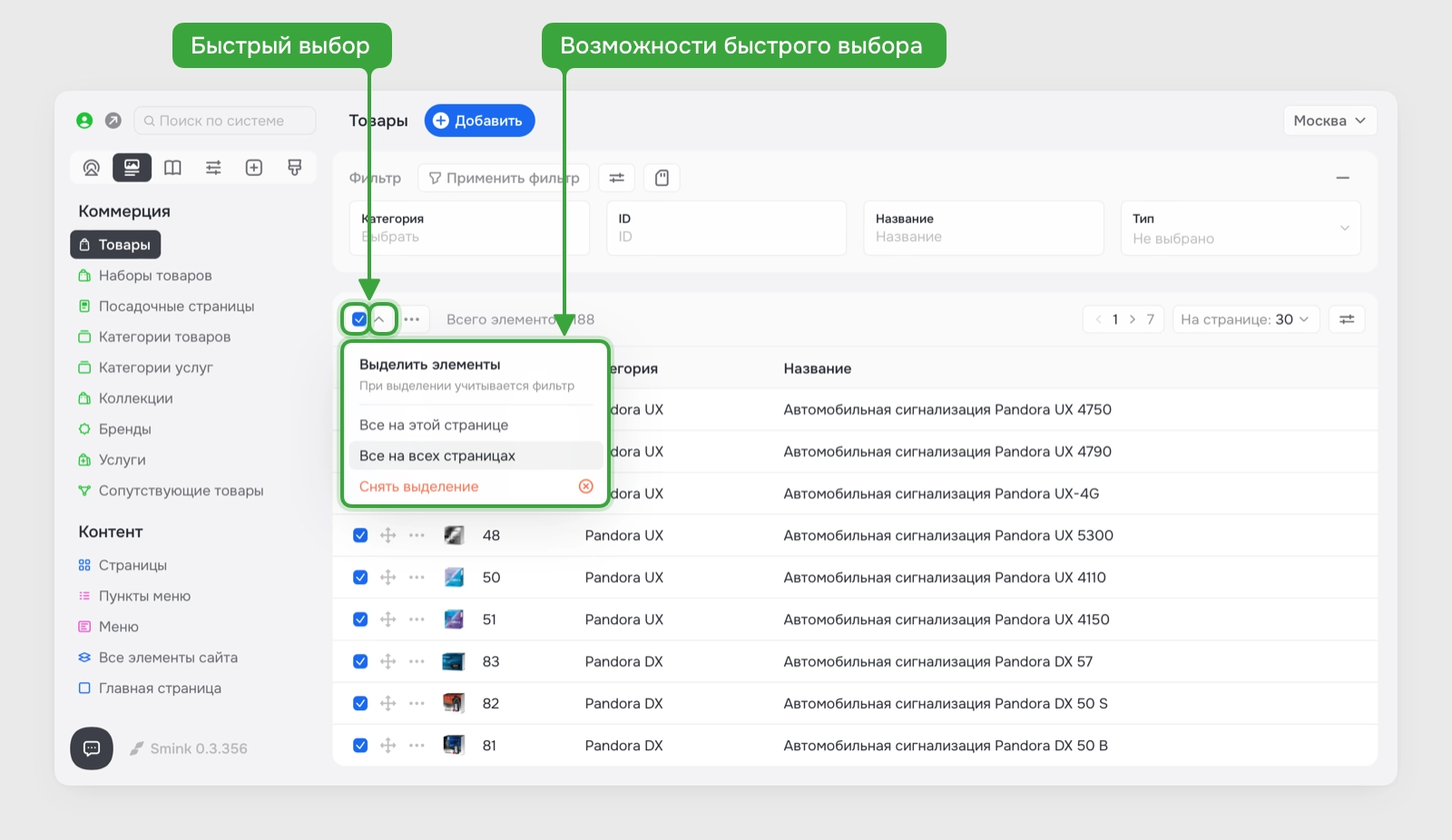Choose Снять выделение in the menu

419,487
